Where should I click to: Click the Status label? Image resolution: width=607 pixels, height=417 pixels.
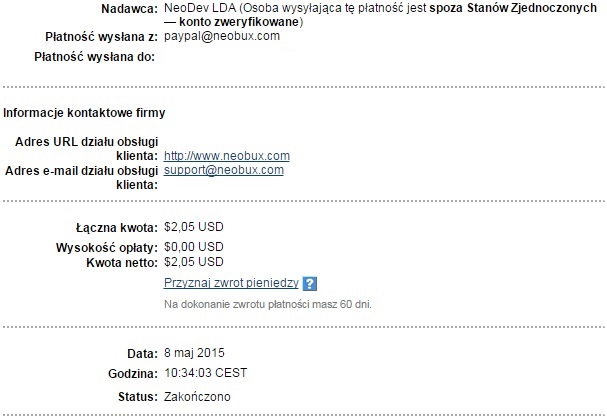pyautogui.click(x=138, y=397)
